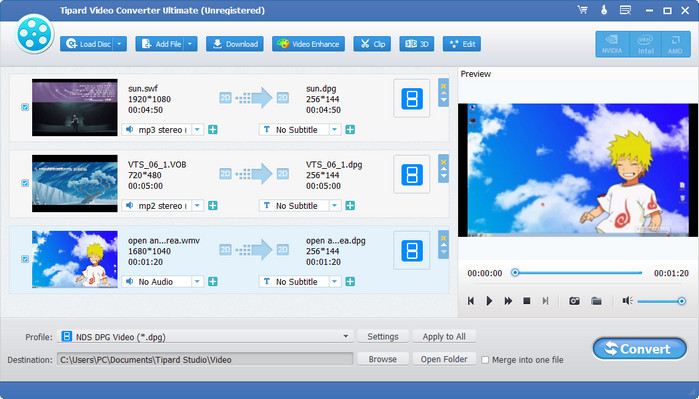Toggle AMD acceleration

(x=675, y=44)
